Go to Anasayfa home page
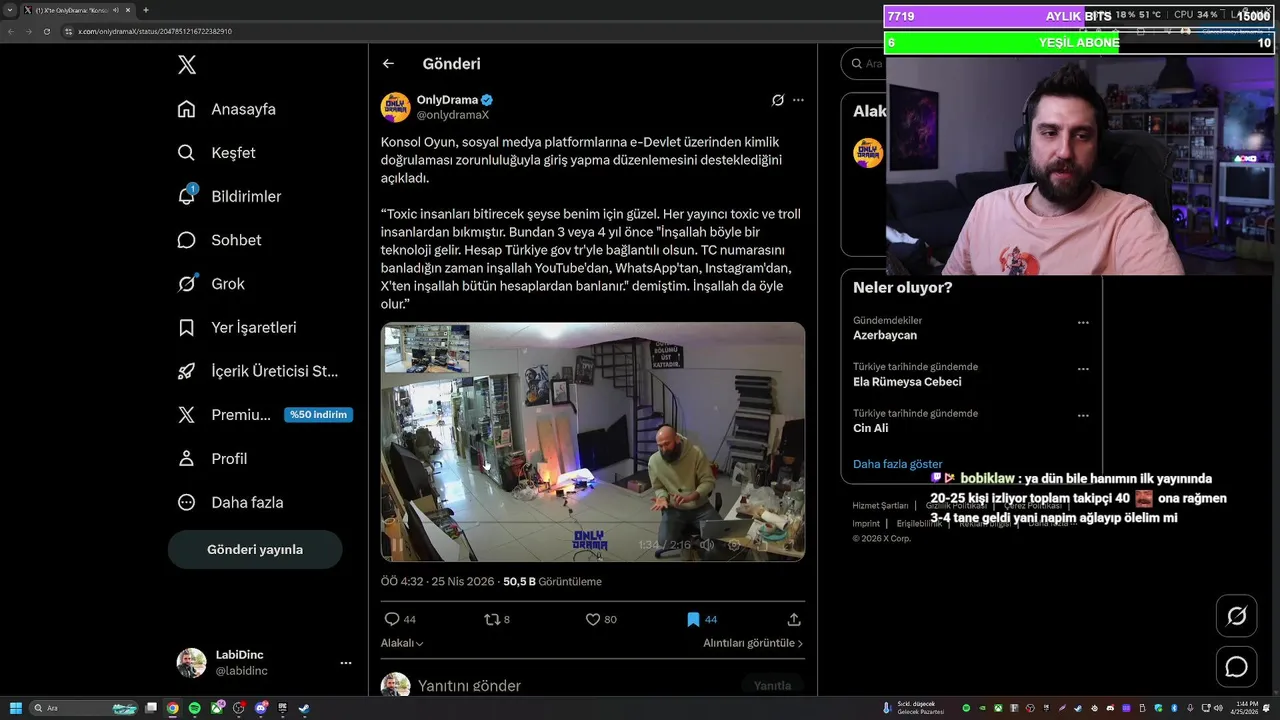Screen dimensions: 1280x720 click(x=227, y=109)
